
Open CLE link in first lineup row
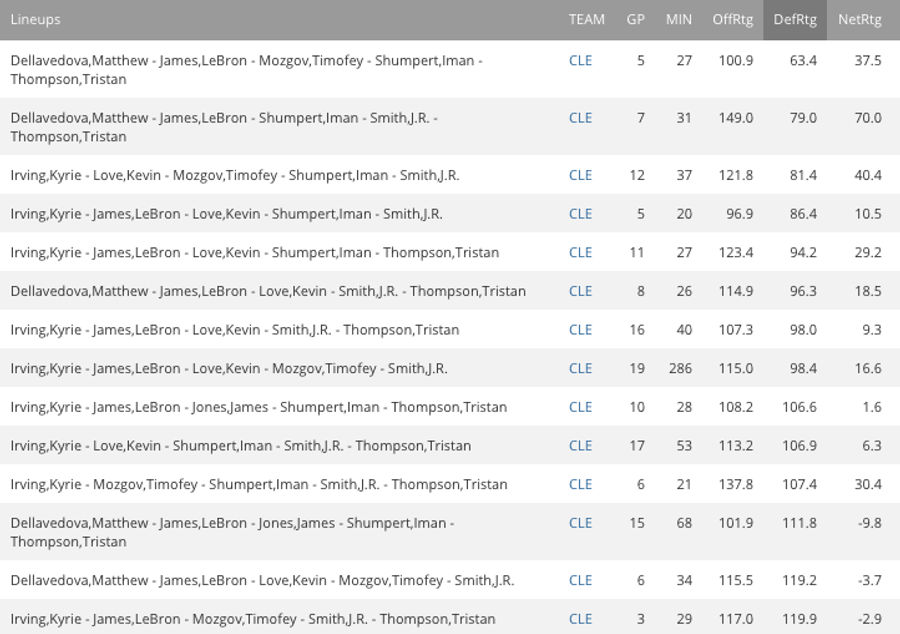click(580, 61)
